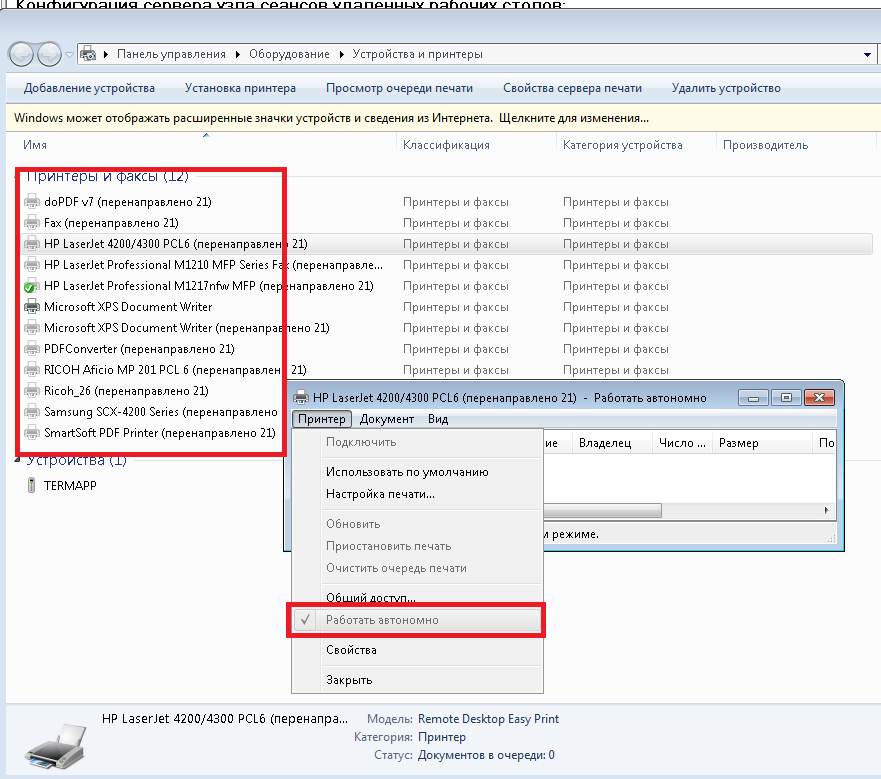Navigate to Панель управления breadcrumb
This screenshot has height=779, width=881.
171,55
